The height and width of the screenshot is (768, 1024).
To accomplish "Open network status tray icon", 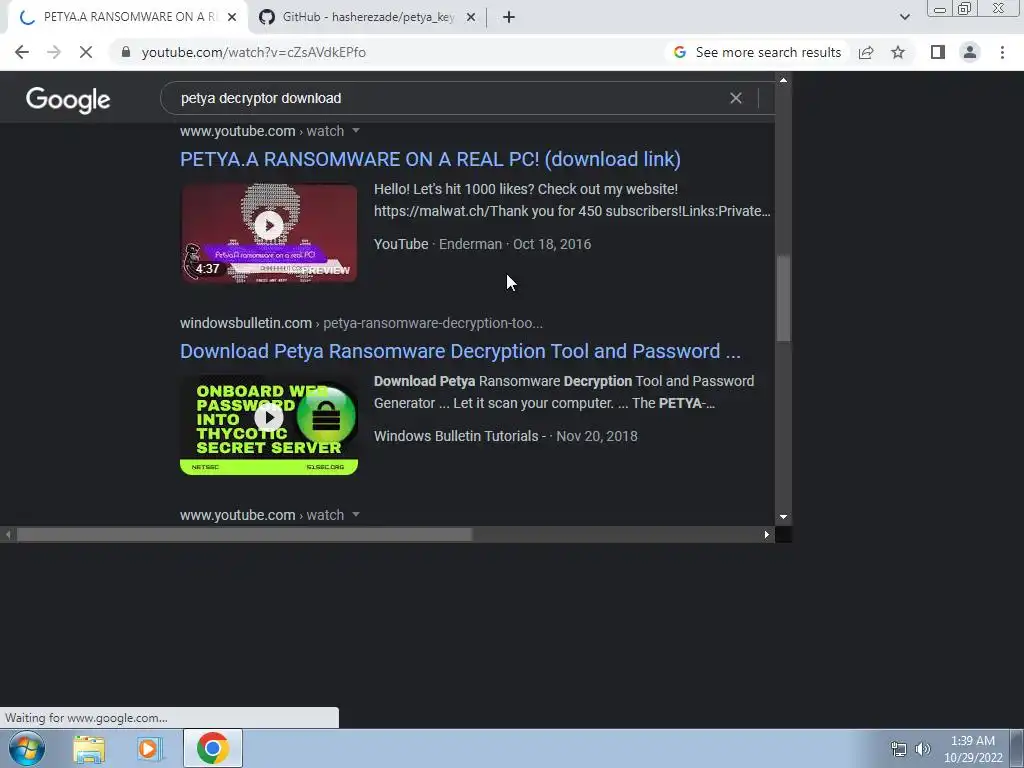I will tap(899, 749).
